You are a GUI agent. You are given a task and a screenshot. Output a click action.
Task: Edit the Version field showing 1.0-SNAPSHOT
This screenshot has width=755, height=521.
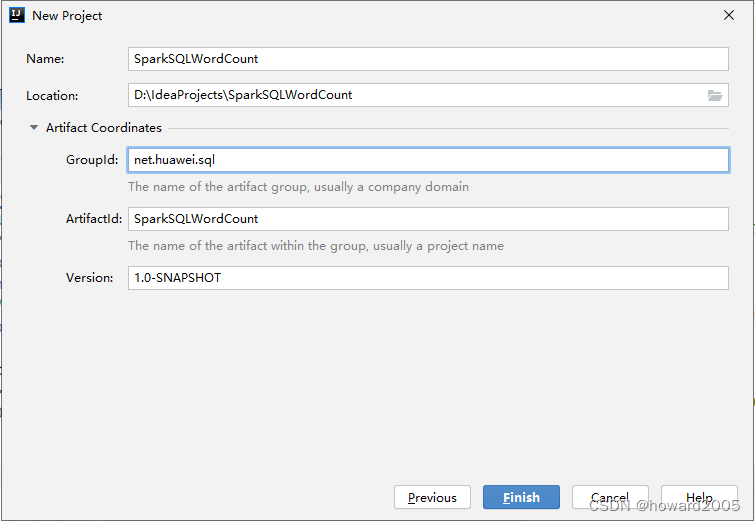[428, 278]
